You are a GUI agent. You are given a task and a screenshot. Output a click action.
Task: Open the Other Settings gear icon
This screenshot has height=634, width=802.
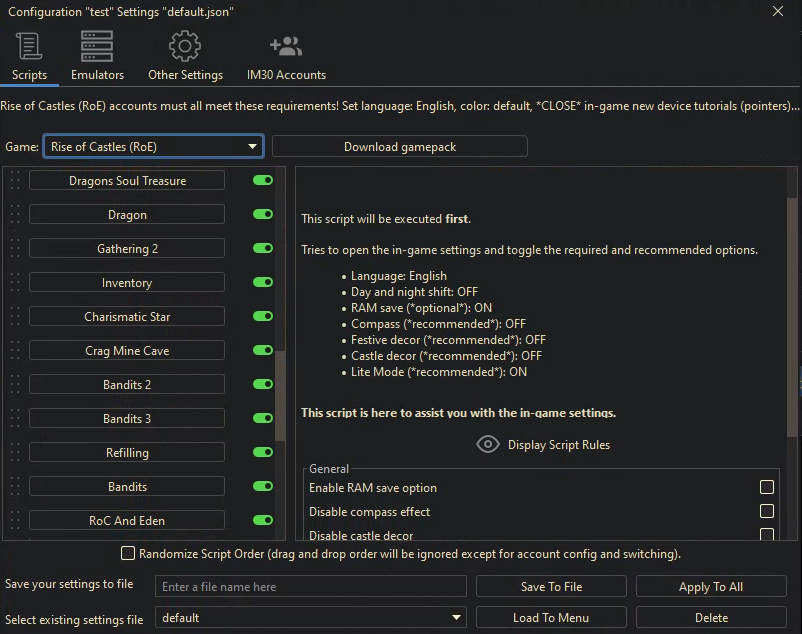tap(185, 46)
